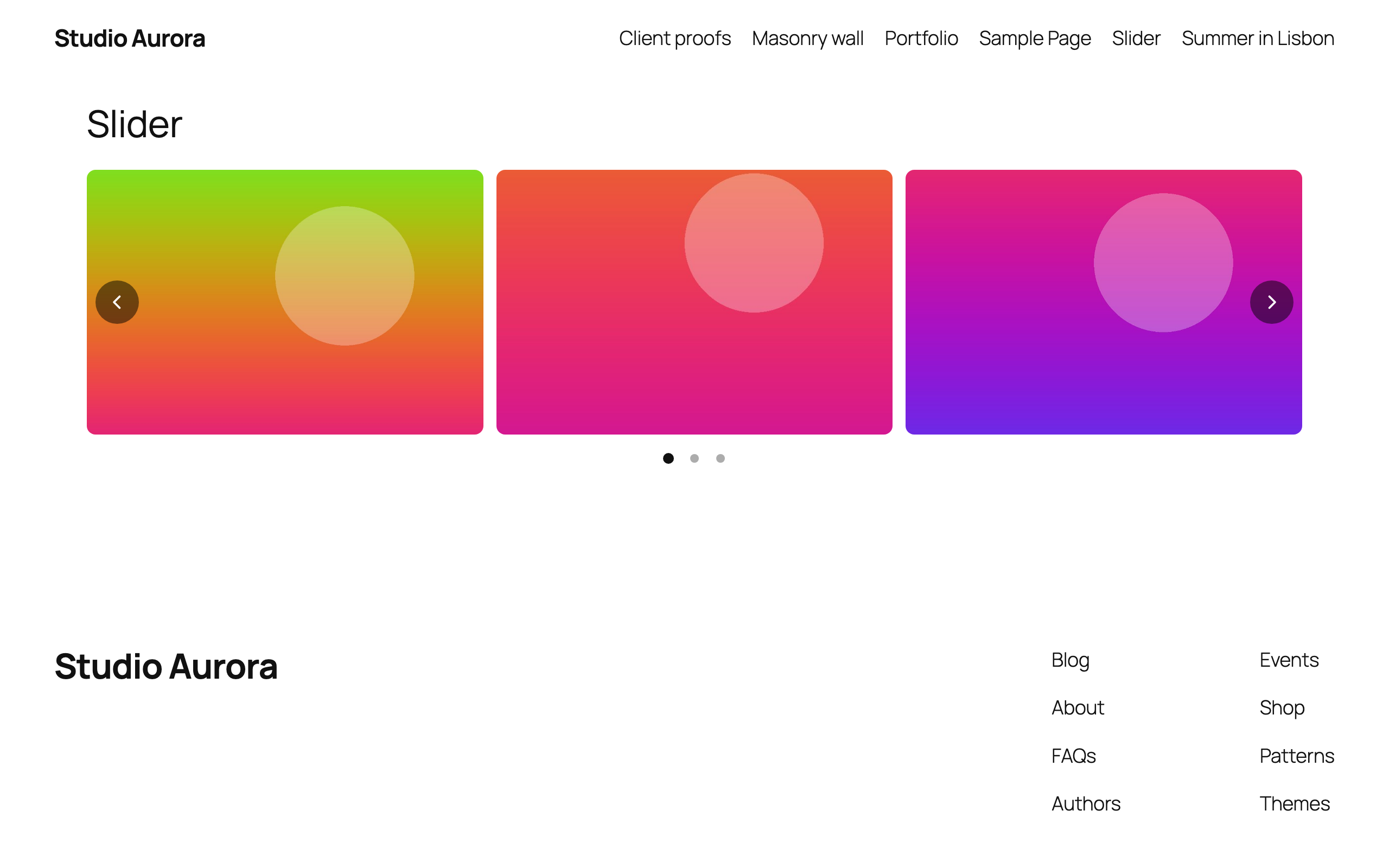1389x868 pixels.
Task: Click the previous slide arrow button
Action: pos(117,302)
